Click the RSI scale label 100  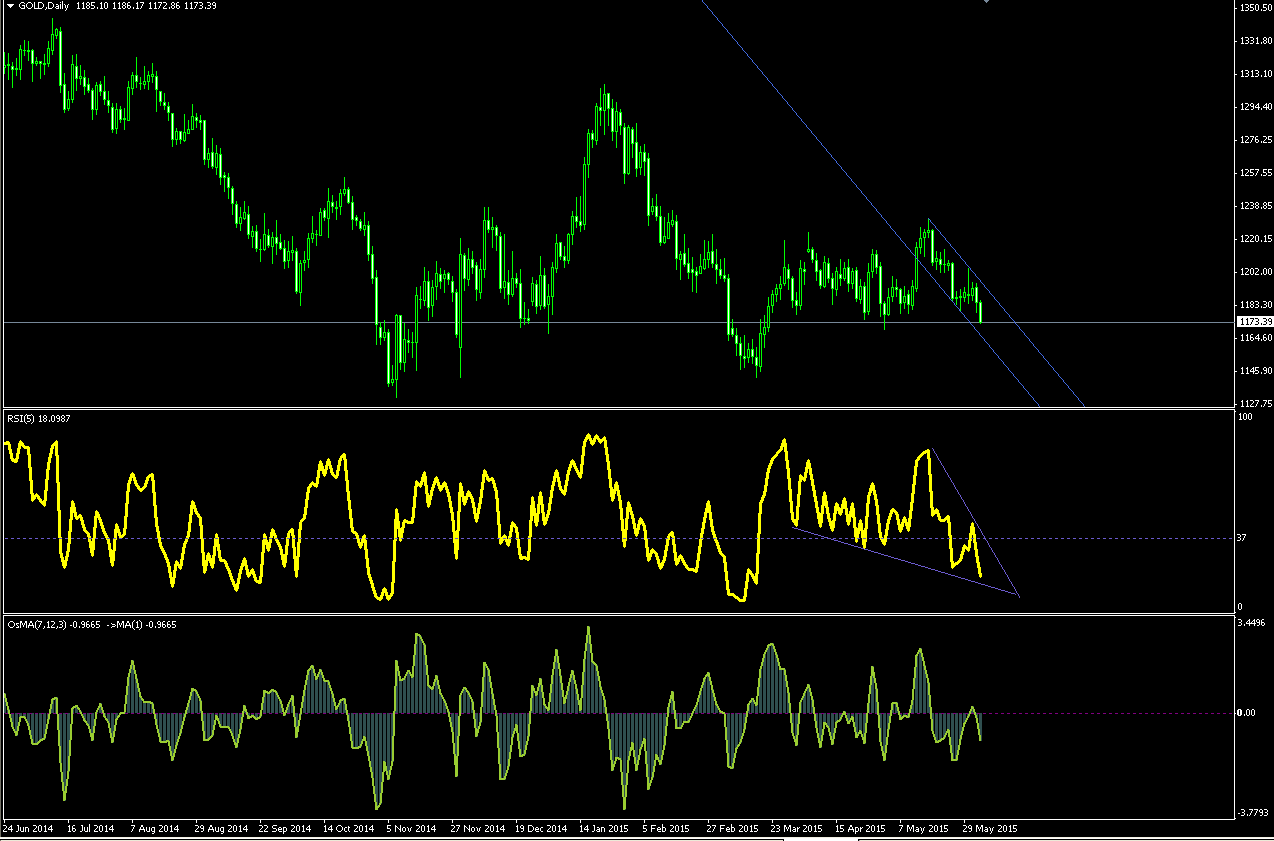point(1246,417)
